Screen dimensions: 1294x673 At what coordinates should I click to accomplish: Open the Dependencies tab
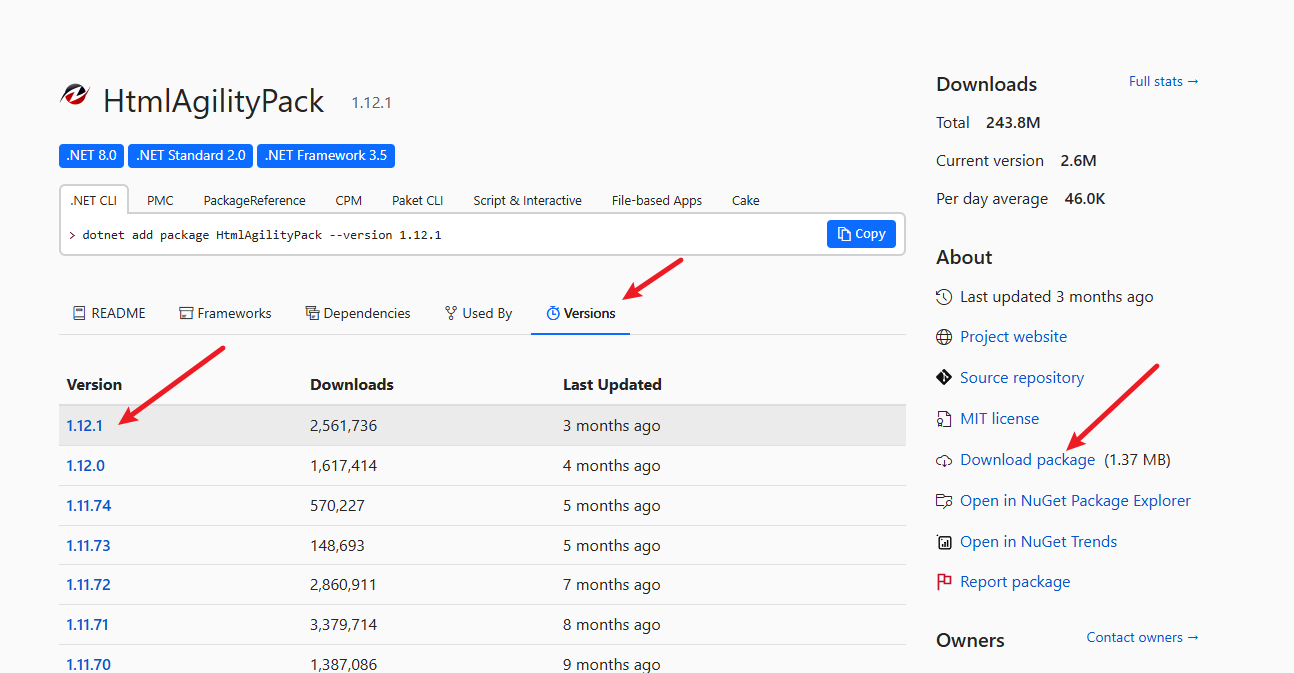[358, 313]
